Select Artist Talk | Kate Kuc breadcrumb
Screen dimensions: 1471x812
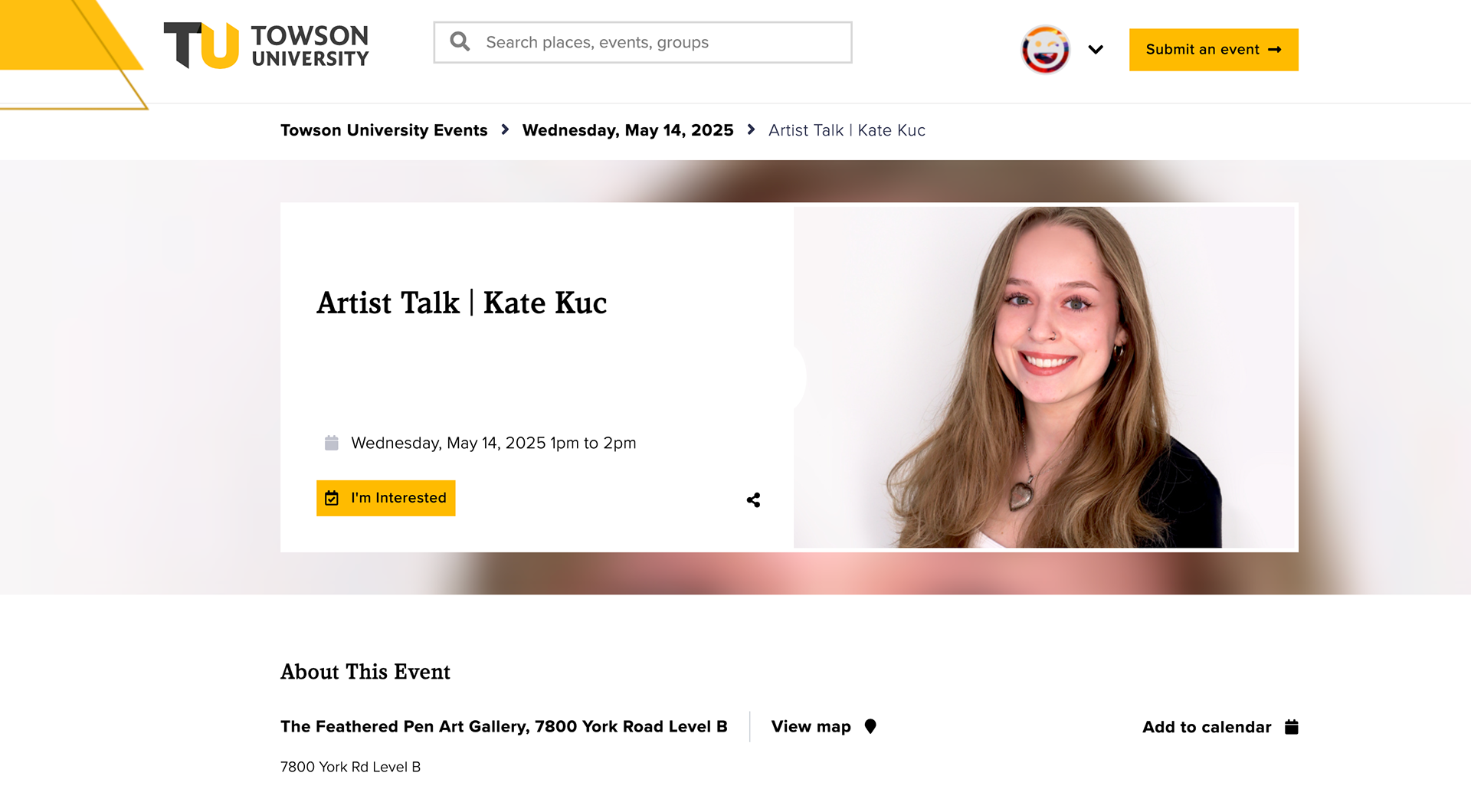pyautogui.click(x=847, y=130)
